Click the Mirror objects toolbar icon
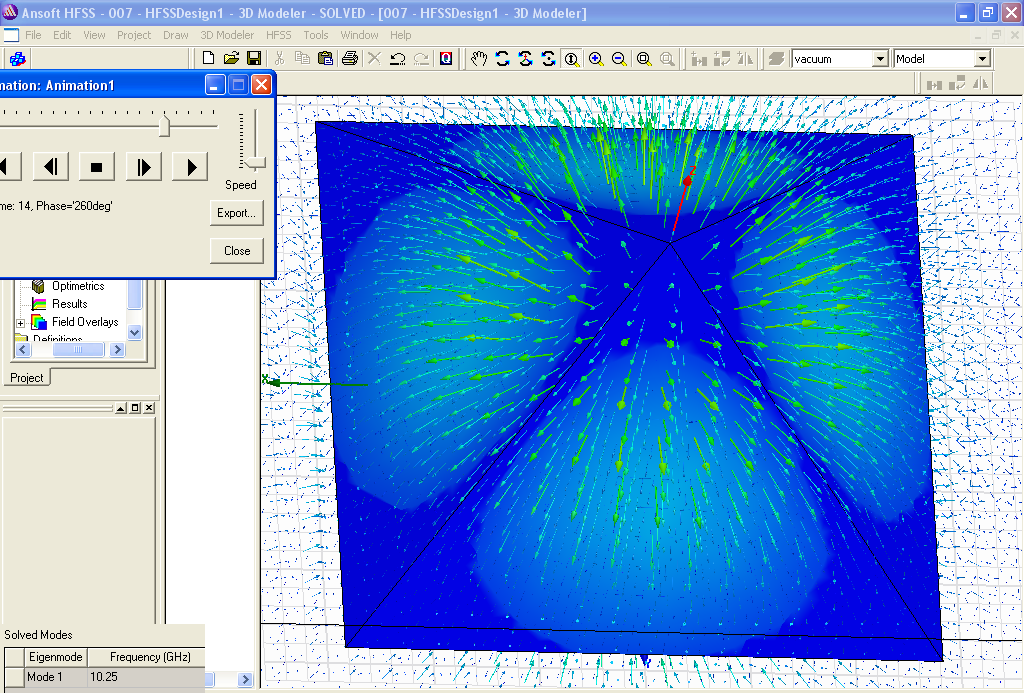The height and width of the screenshot is (693, 1024). pos(744,59)
